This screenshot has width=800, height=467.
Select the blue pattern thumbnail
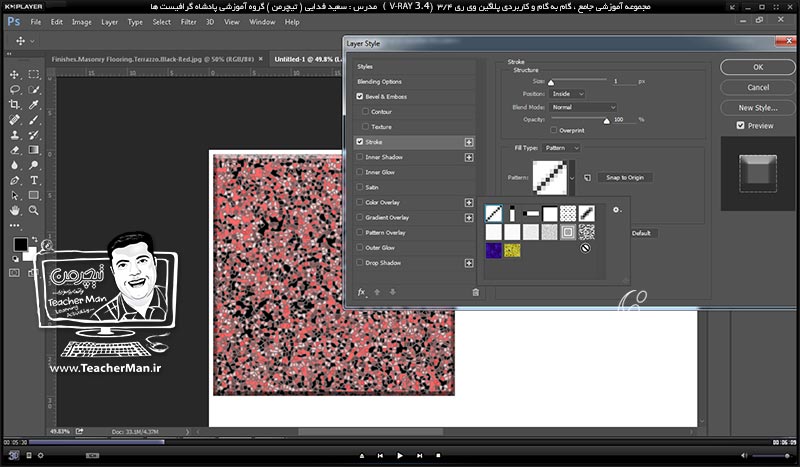[x=493, y=250]
